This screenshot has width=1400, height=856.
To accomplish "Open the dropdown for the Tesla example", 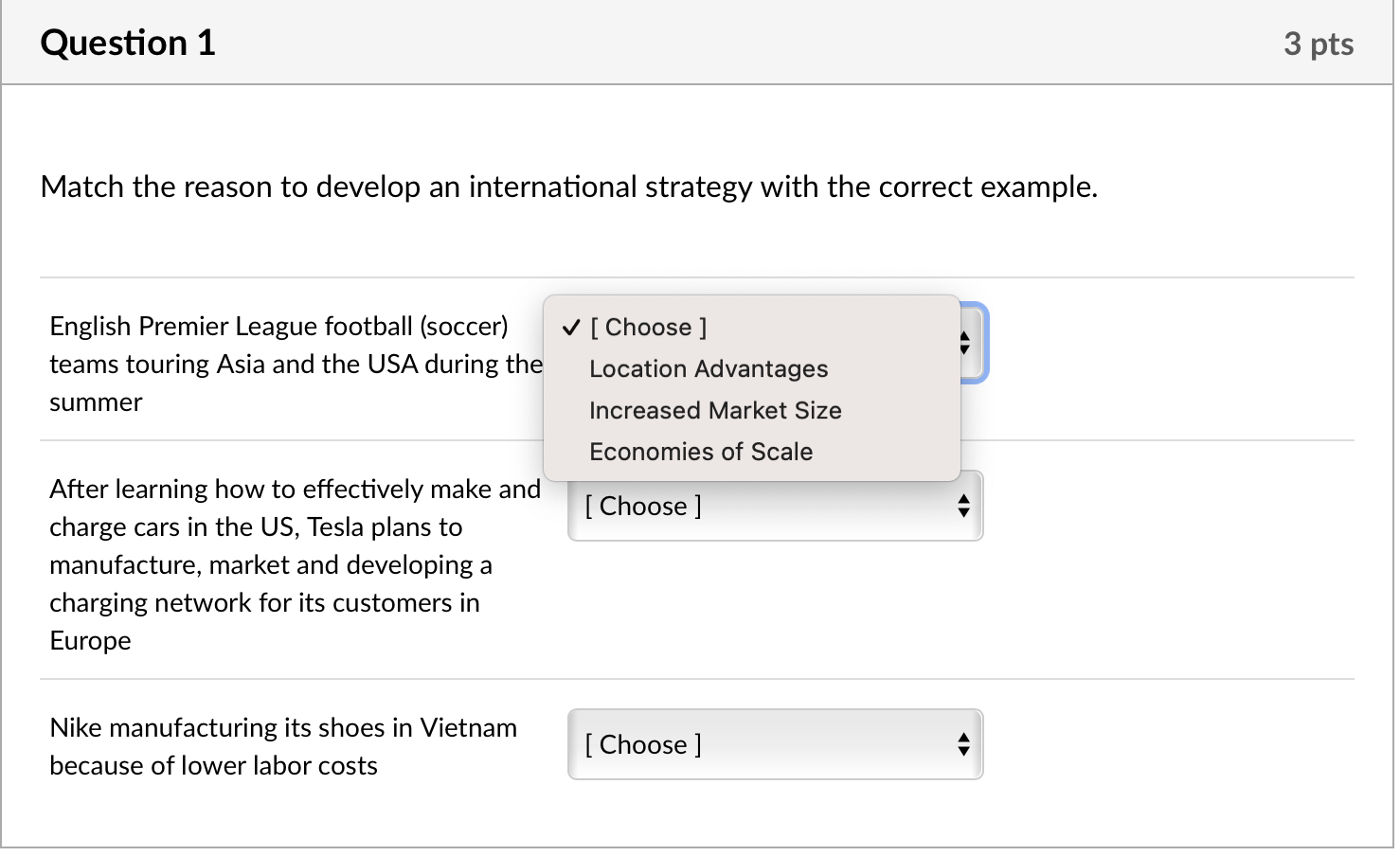I will pos(775,506).
